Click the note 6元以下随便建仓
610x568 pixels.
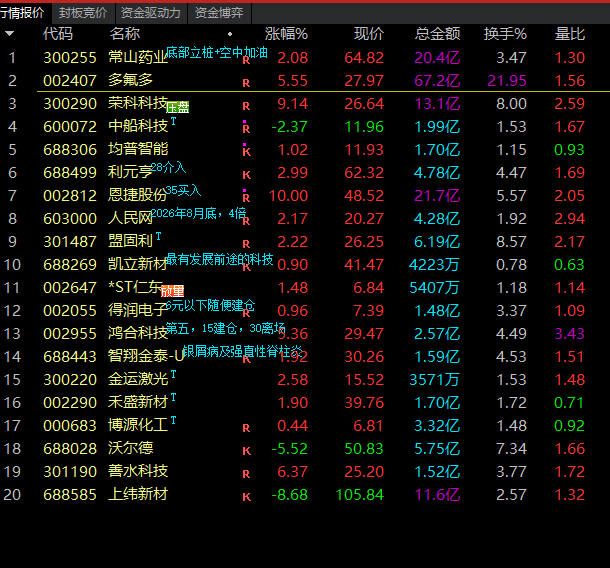coord(210,305)
